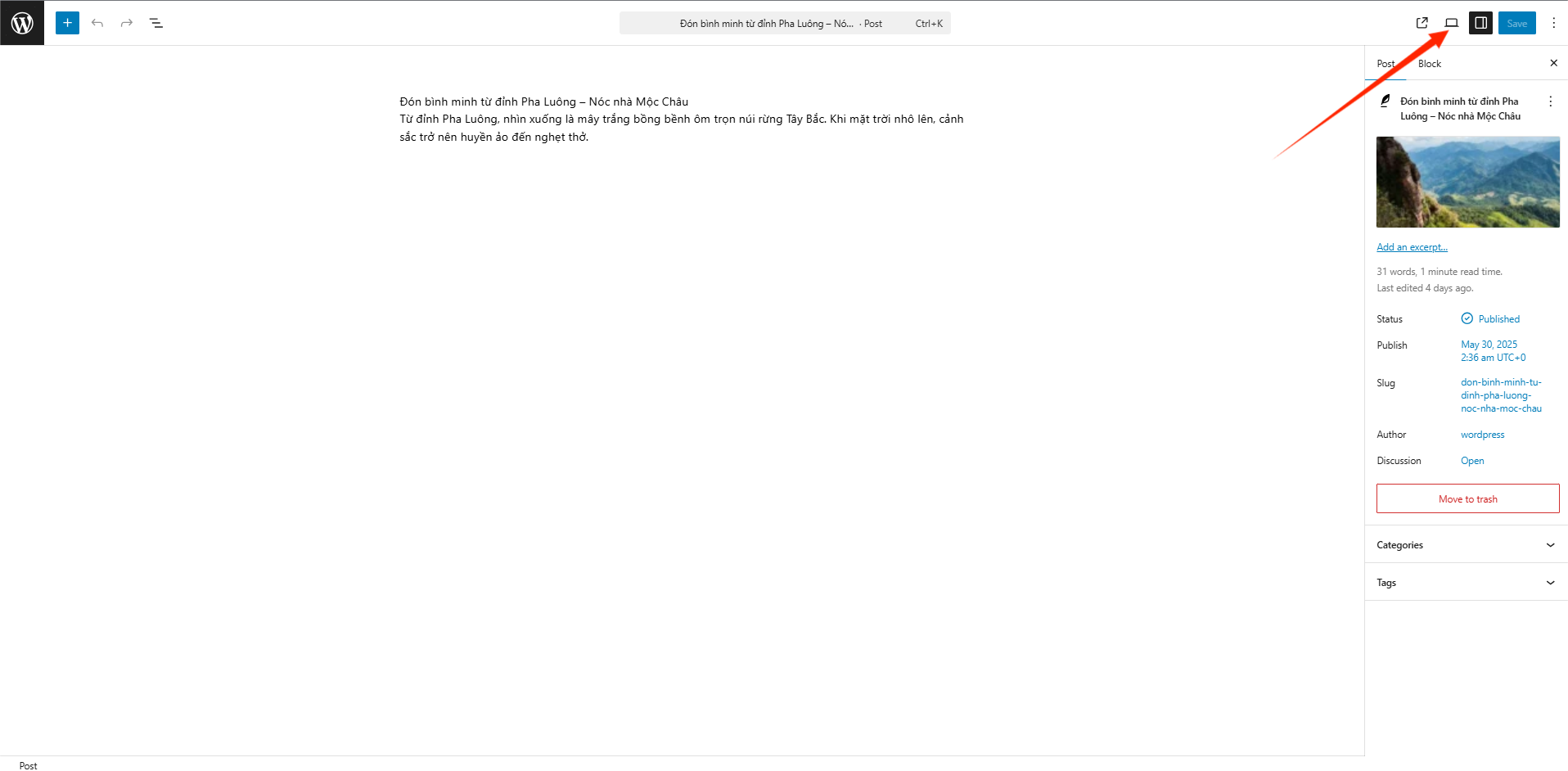Close the settings sidebar with X
This screenshot has height=771, width=1568.
[x=1553, y=63]
